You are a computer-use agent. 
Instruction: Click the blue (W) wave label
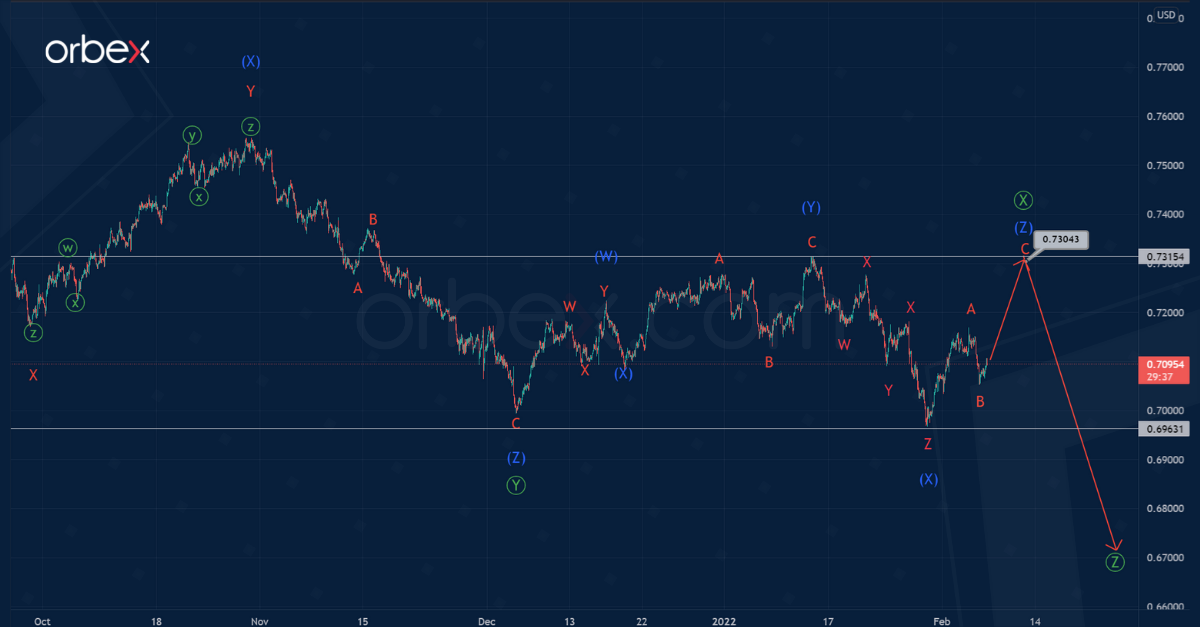coord(606,257)
